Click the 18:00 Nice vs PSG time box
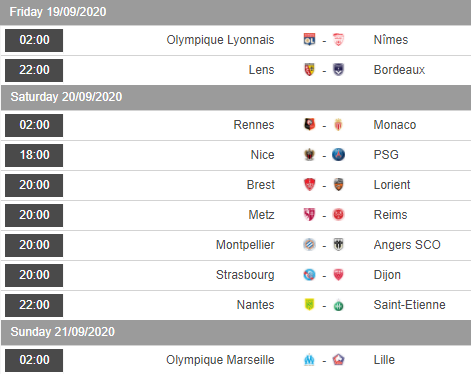 click(34, 155)
